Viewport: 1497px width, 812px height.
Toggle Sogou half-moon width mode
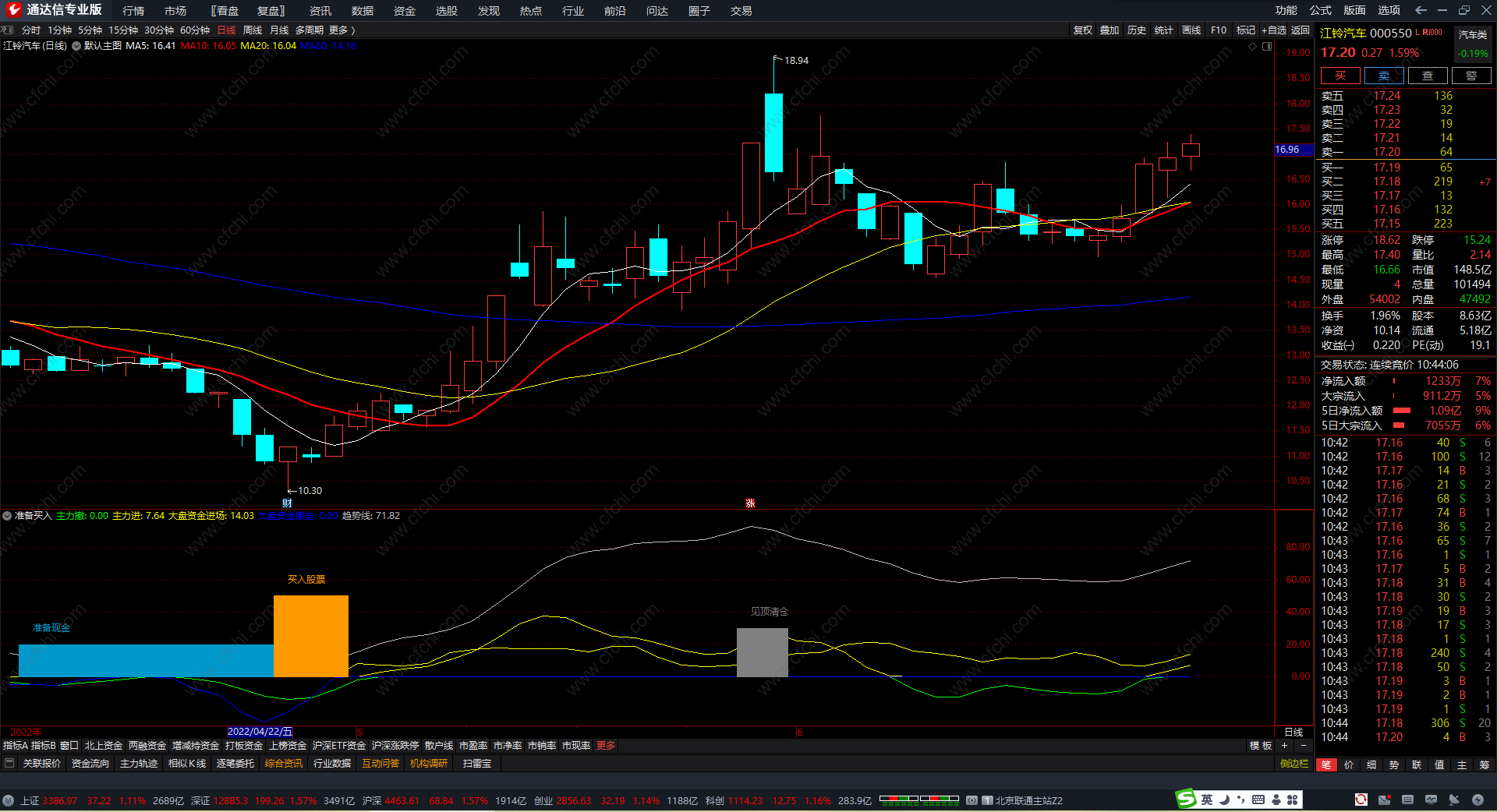point(1224,800)
